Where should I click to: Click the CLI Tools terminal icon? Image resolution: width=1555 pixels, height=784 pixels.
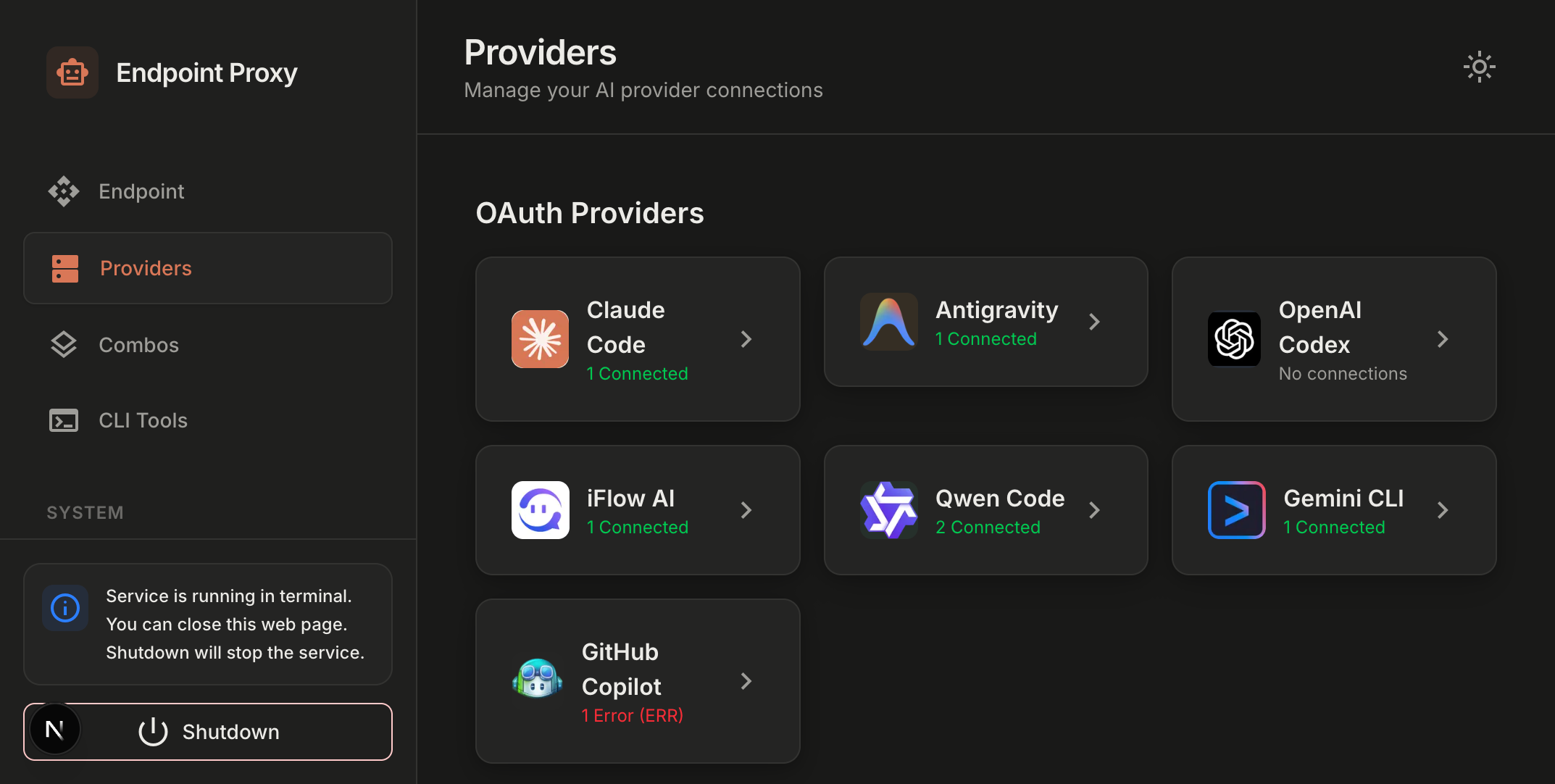[64, 420]
